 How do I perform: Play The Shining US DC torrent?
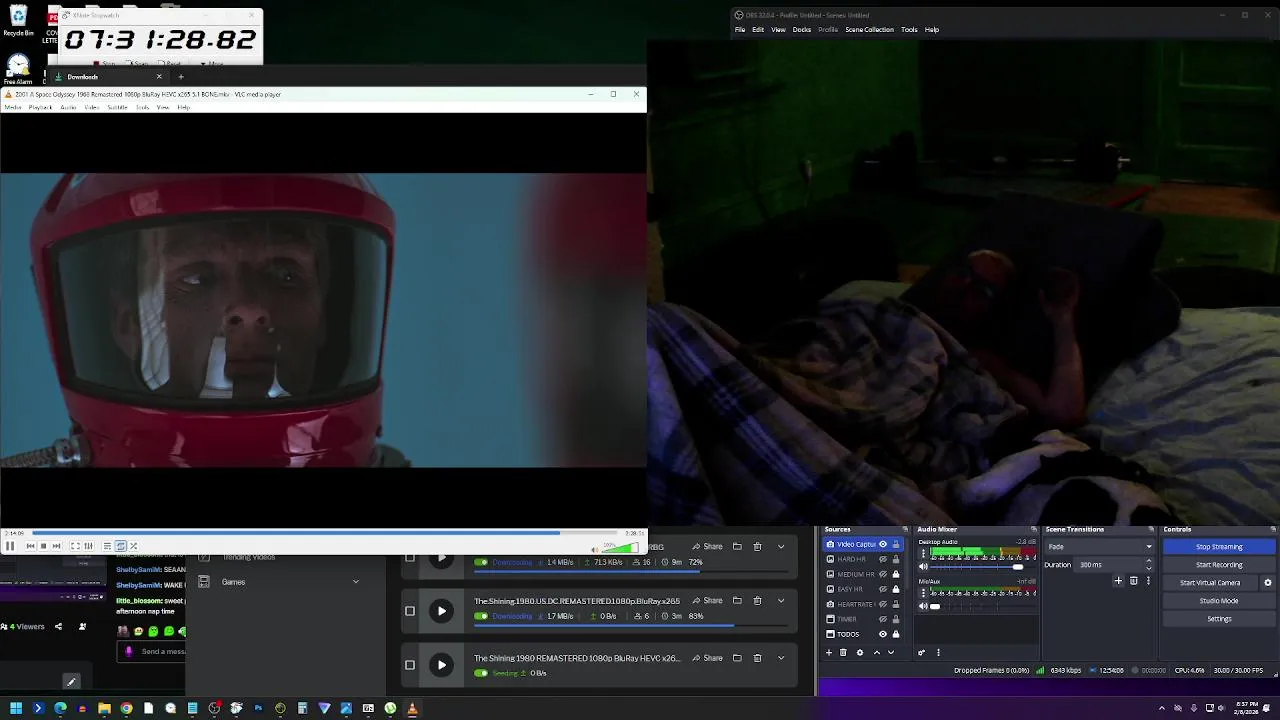(x=441, y=611)
